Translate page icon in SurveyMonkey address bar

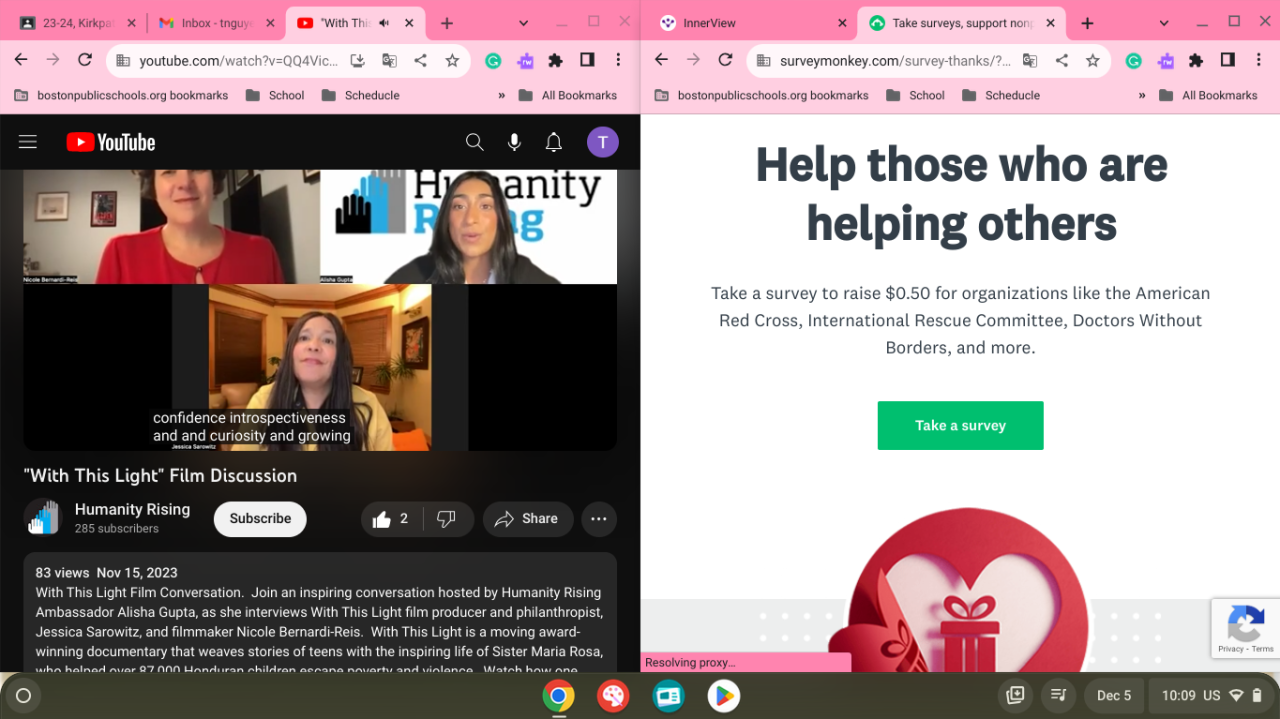pos(1029,61)
